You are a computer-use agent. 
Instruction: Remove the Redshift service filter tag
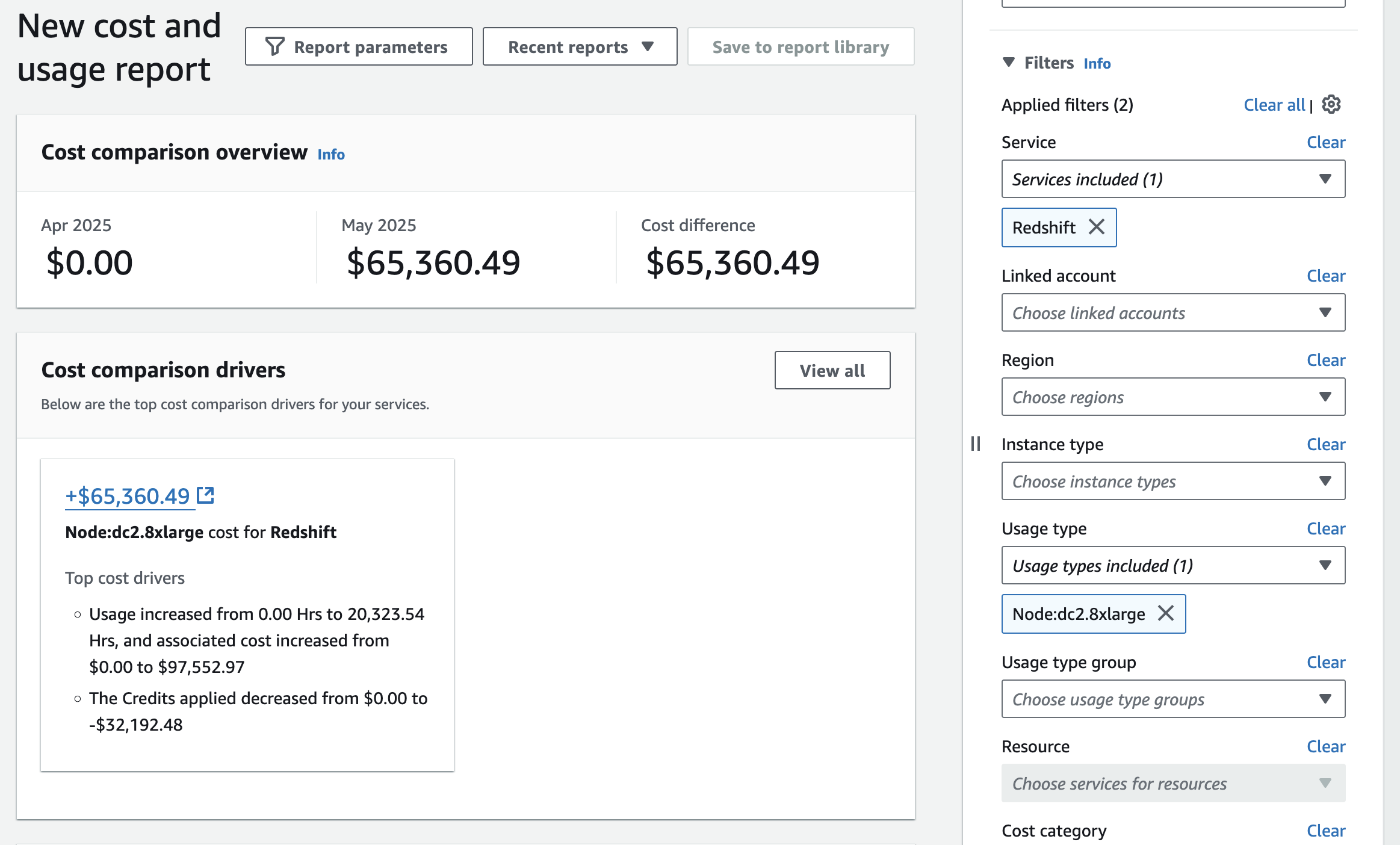1097,227
